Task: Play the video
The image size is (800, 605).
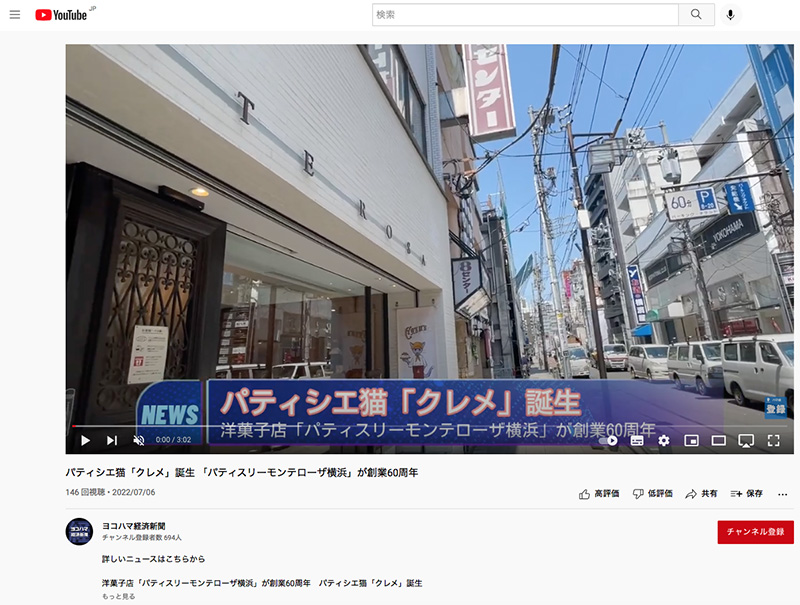Action: tap(85, 440)
